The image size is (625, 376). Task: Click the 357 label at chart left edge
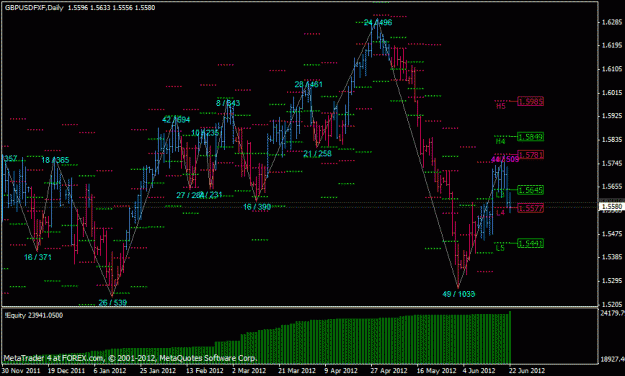[10, 159]
